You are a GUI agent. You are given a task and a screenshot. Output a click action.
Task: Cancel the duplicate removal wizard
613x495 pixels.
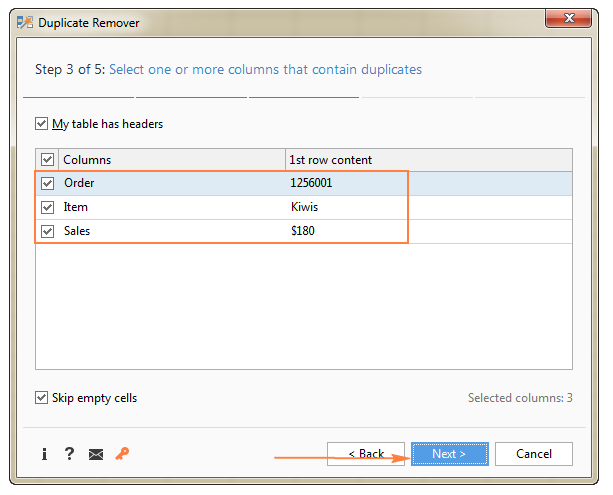point(533,454)
